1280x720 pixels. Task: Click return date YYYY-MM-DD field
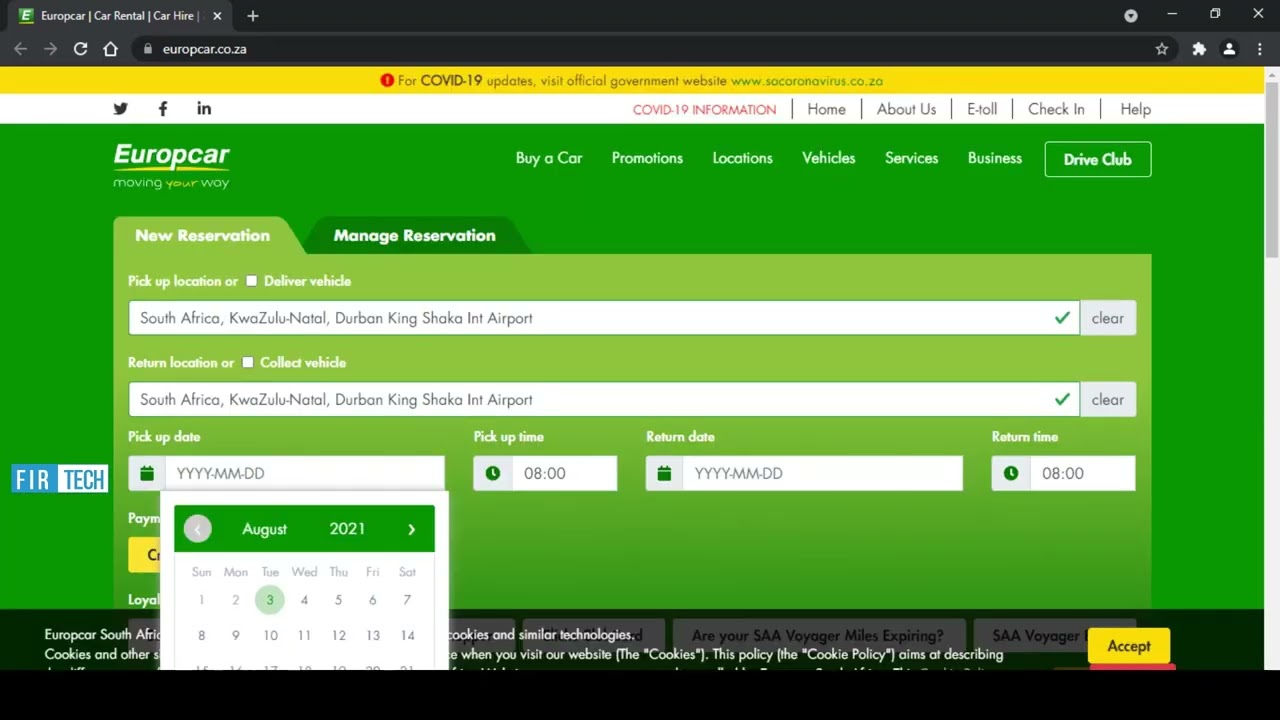coord(822,473)
